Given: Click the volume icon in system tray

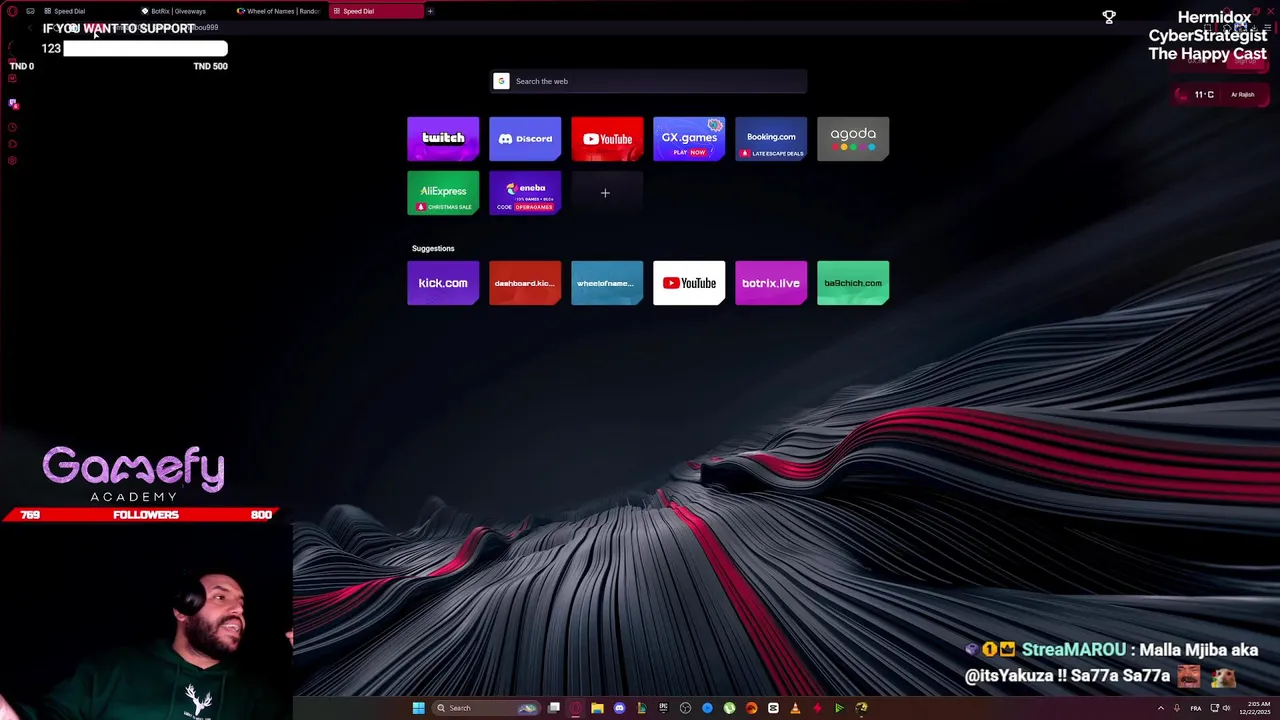Looking at the screenshot, I should click(1226, 708).
